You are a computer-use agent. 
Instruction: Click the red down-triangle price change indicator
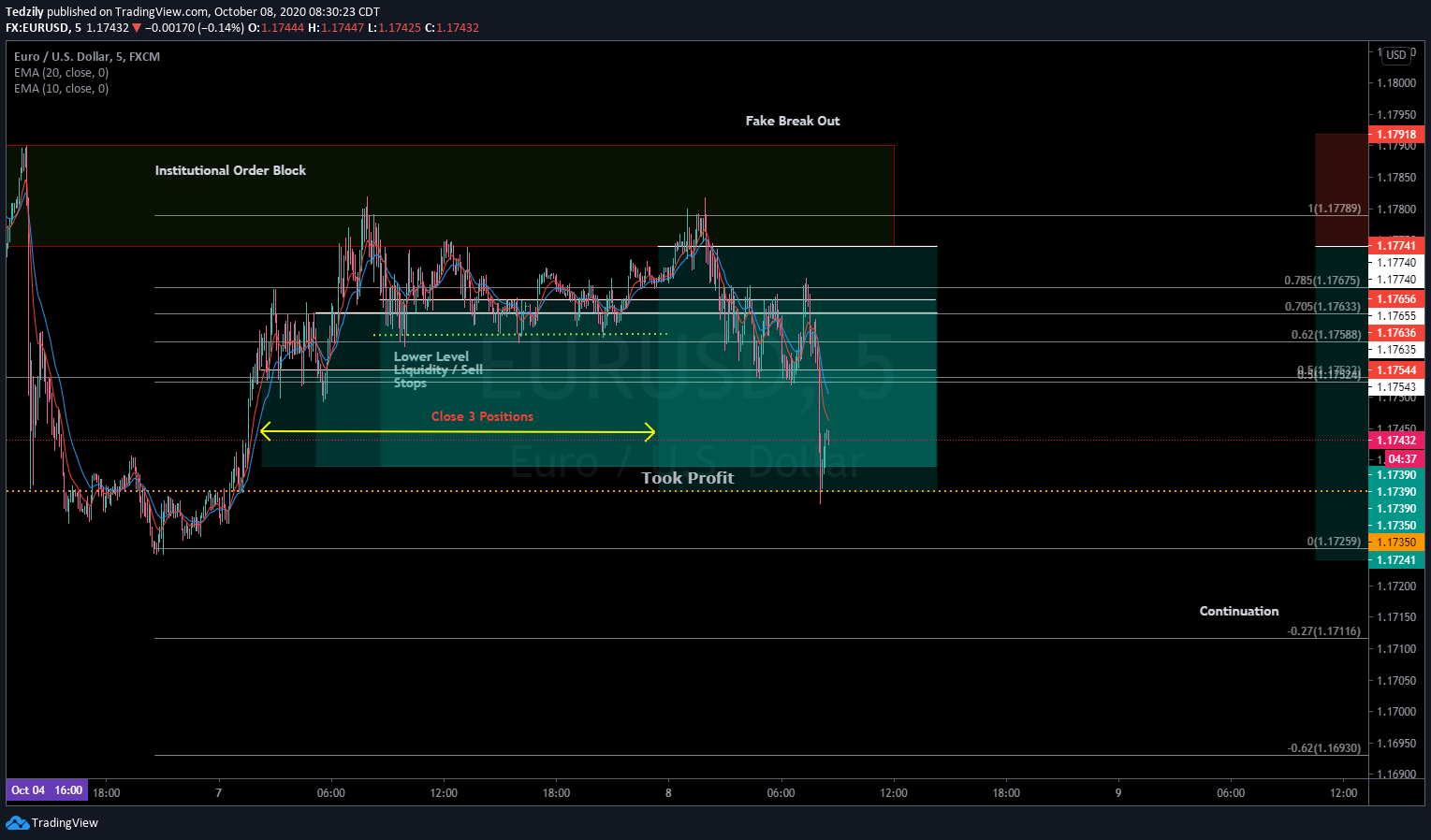point(137,28)
